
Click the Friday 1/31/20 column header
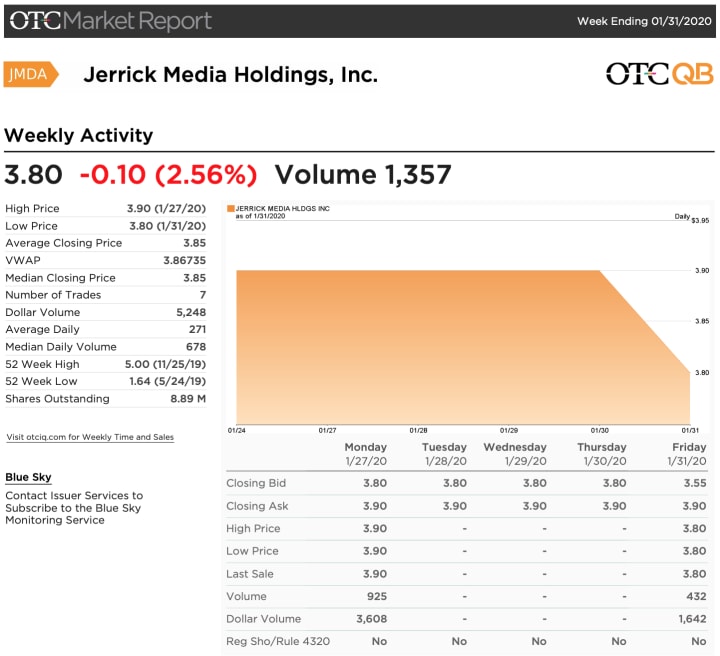[687, 454]
